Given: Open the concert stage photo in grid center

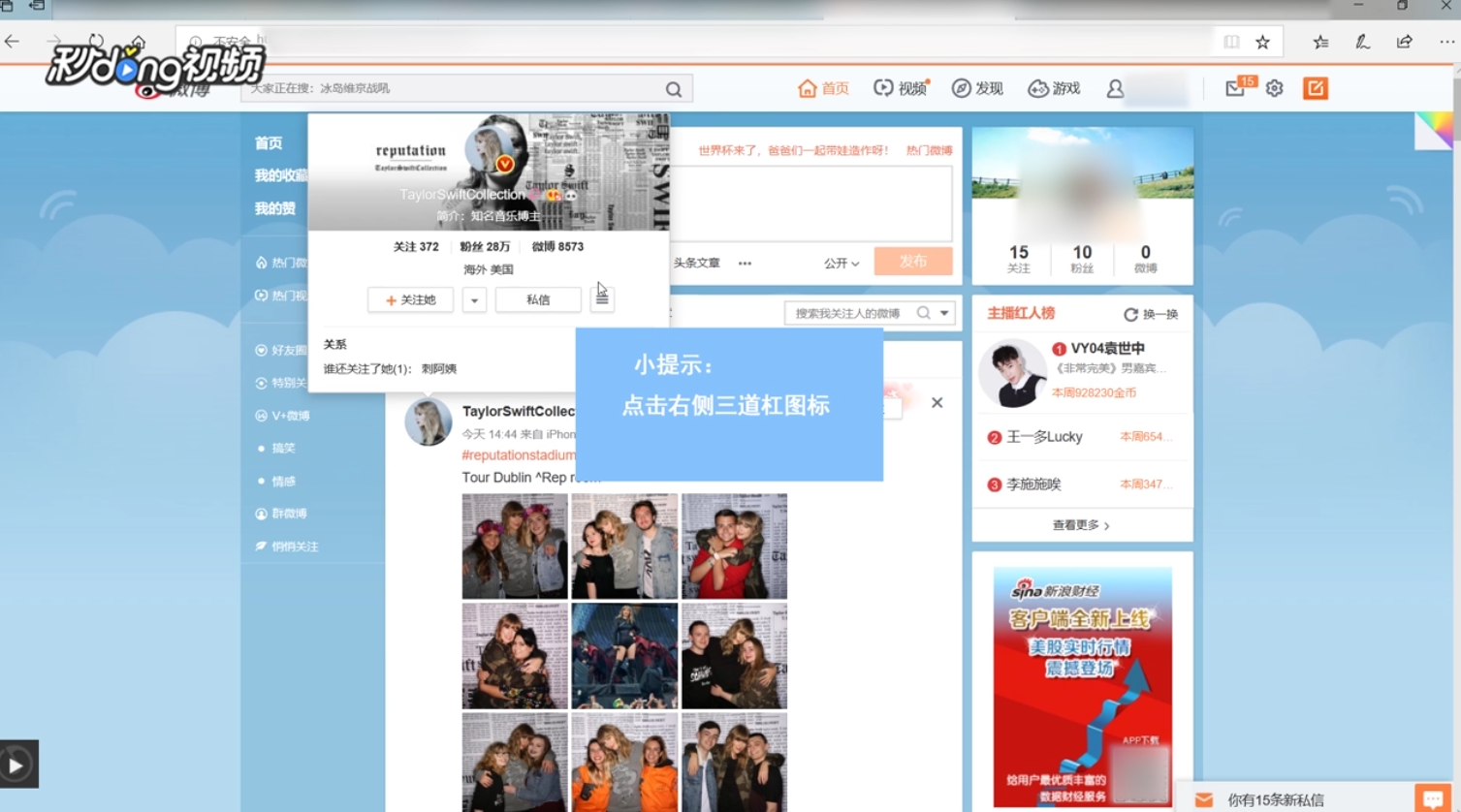Looking at the screenshot, I should coord(624,656).
